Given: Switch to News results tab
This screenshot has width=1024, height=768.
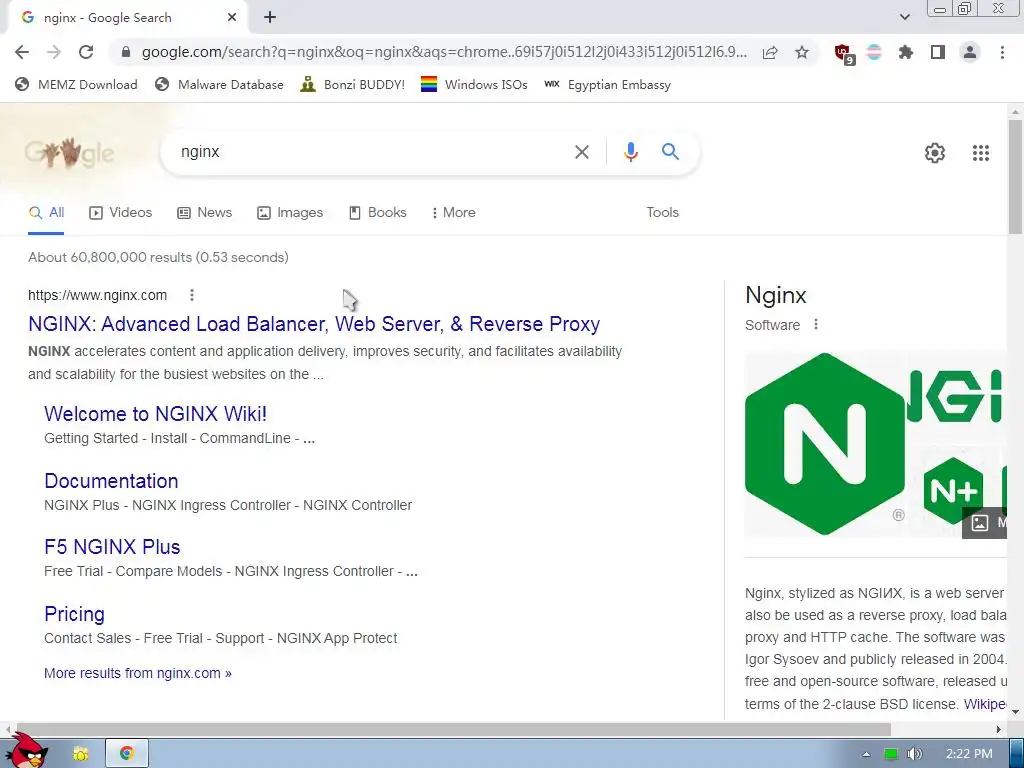Looking at the screenshot, I should (204, 213).
